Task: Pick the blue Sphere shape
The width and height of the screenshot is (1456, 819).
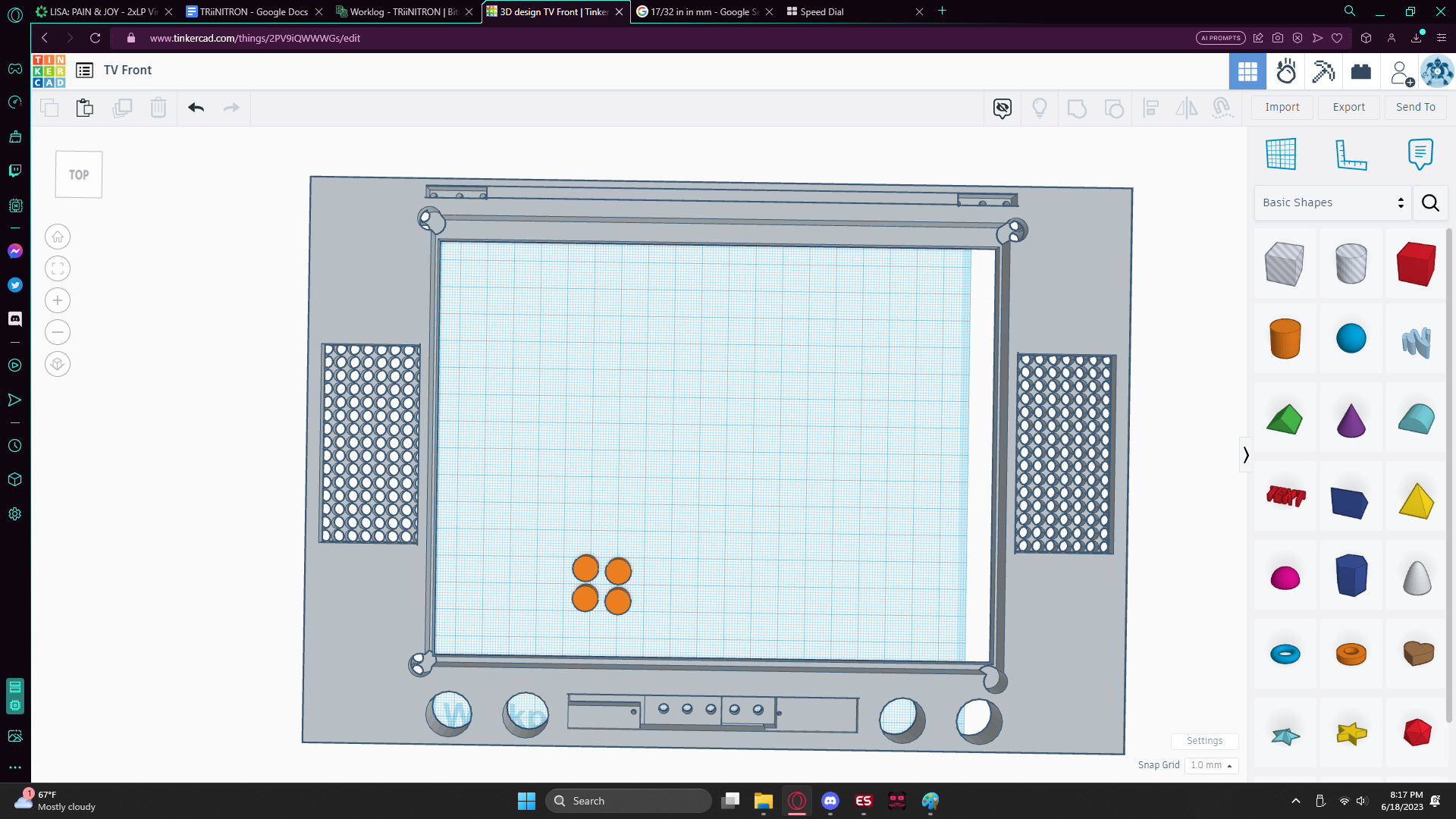Action: (1351, 338)
